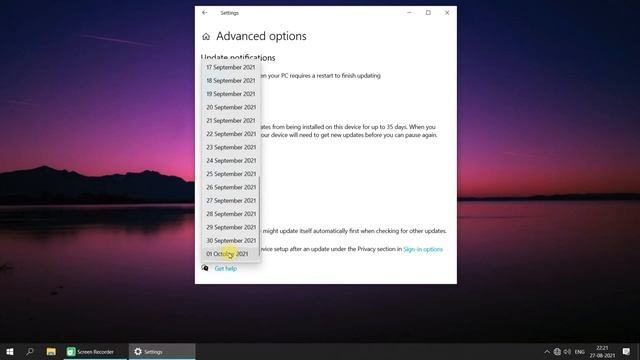Select 17 September 2021 from the list
The height and width of the screenshot is (360, 640).
(x=231, y=67)
